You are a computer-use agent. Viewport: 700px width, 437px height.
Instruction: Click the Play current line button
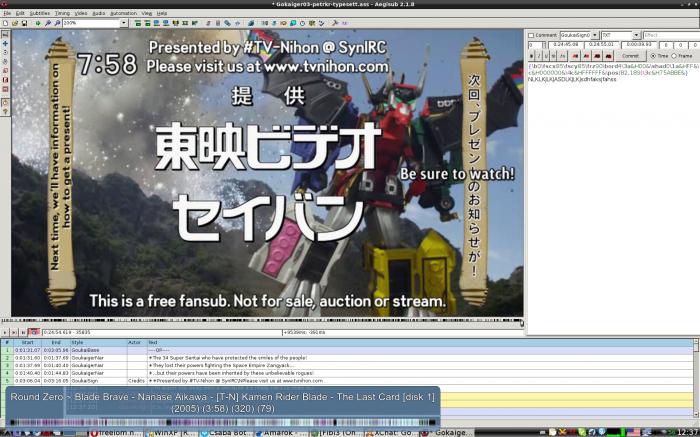tap(14, 332)
